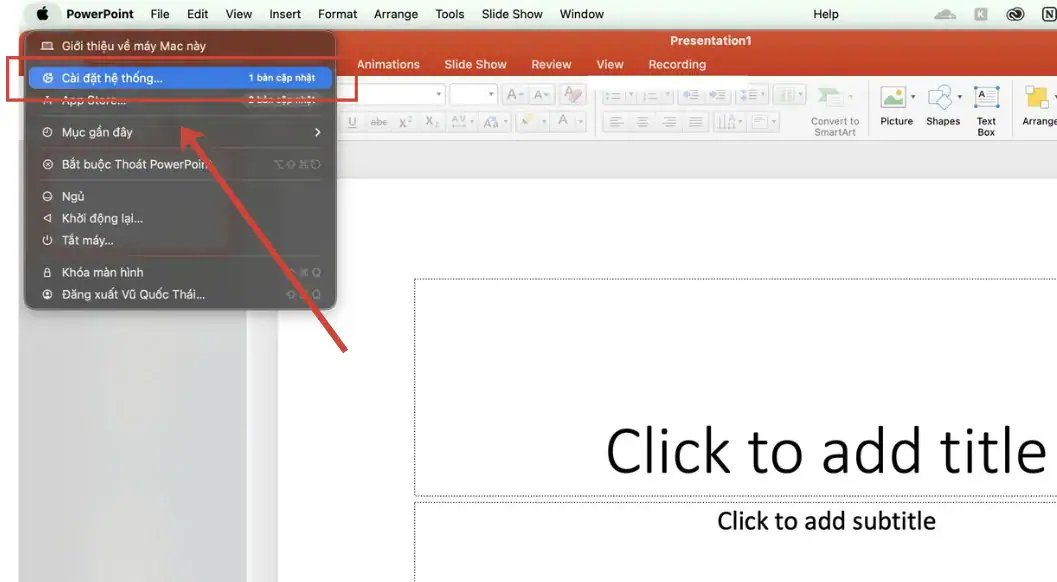Toggle strikethrough text formatting
This screenshot has height=582, width=1057.
[379, 122]
